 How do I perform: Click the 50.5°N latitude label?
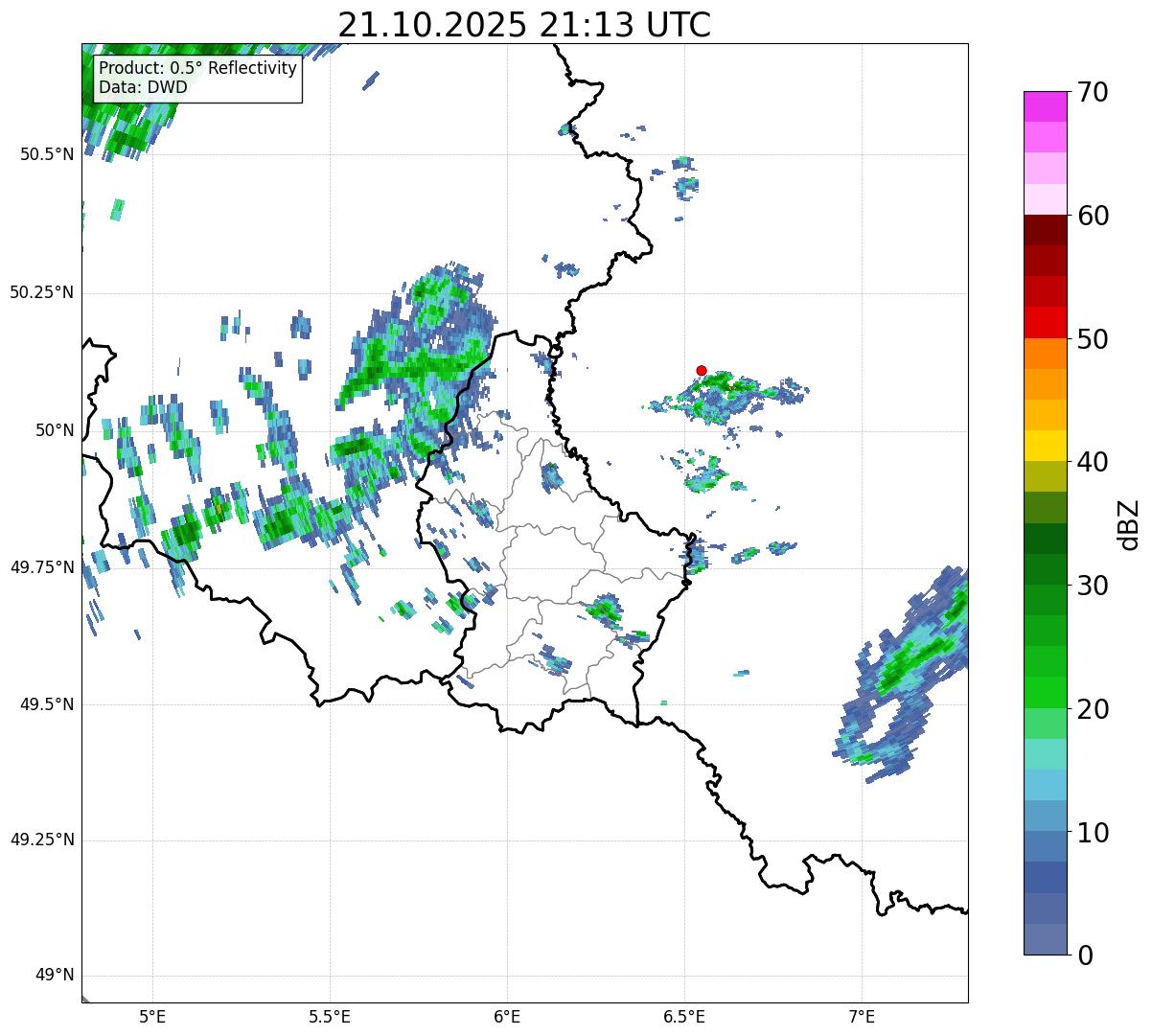(47, 154)
